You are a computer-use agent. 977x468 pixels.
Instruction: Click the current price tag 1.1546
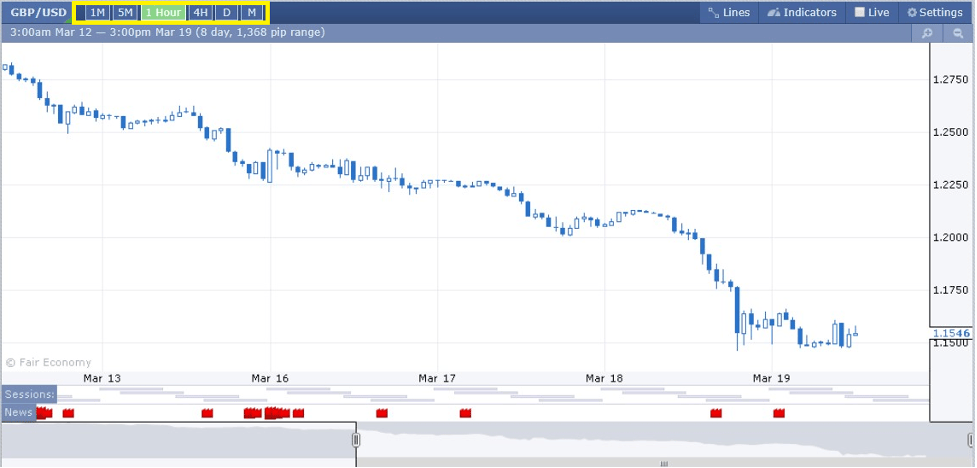(951, 333)
